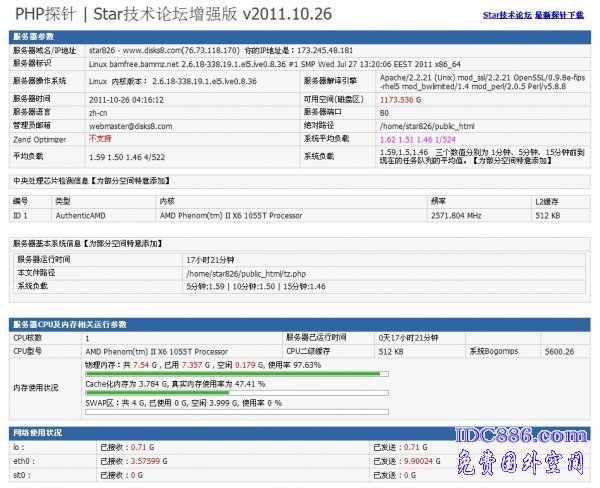600x488 pixels.
Task: Select the 服务器CPU及内存相关运行参数 header bar
Action: pyautogui.click(x=68, y=325)
